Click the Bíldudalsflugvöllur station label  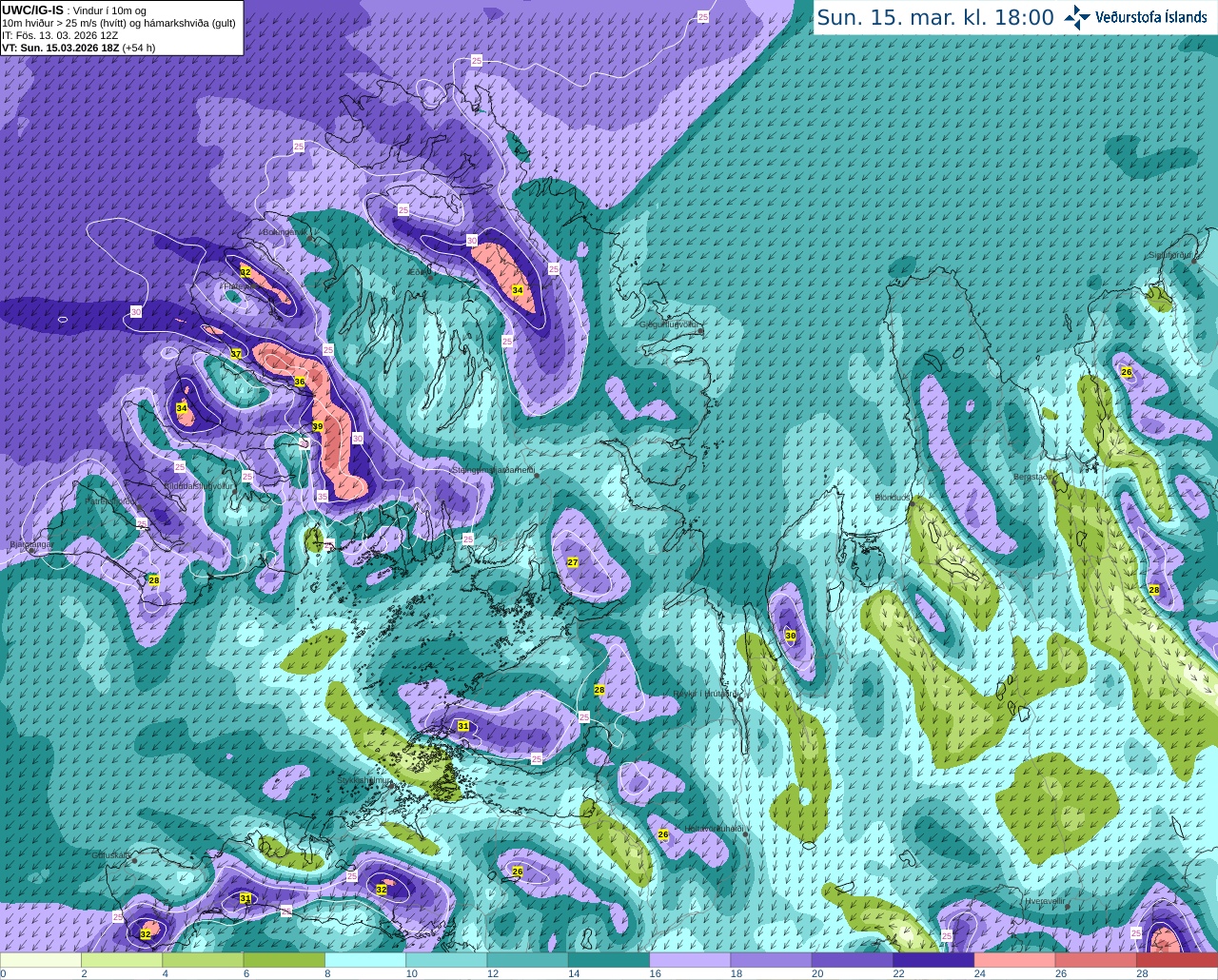click(x=199, y=485)
